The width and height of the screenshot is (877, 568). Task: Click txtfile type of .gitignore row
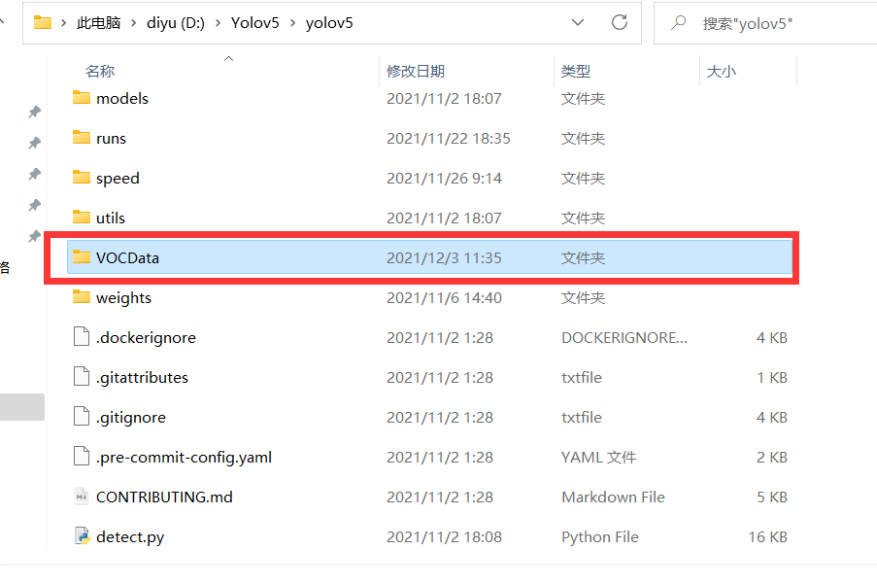tap(582, 418)
